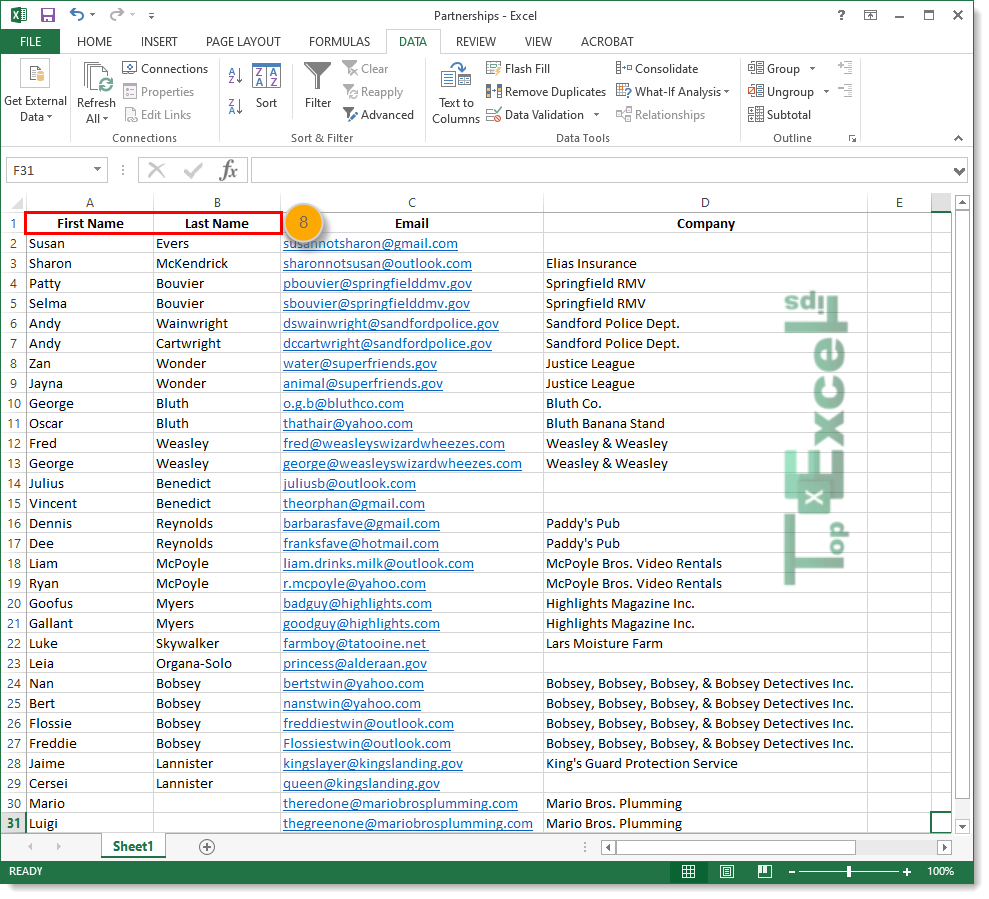Click the Redo arrow icon
Image resolution: width=989 pixels, height=899 pixels.
click(x=117, y=15)
